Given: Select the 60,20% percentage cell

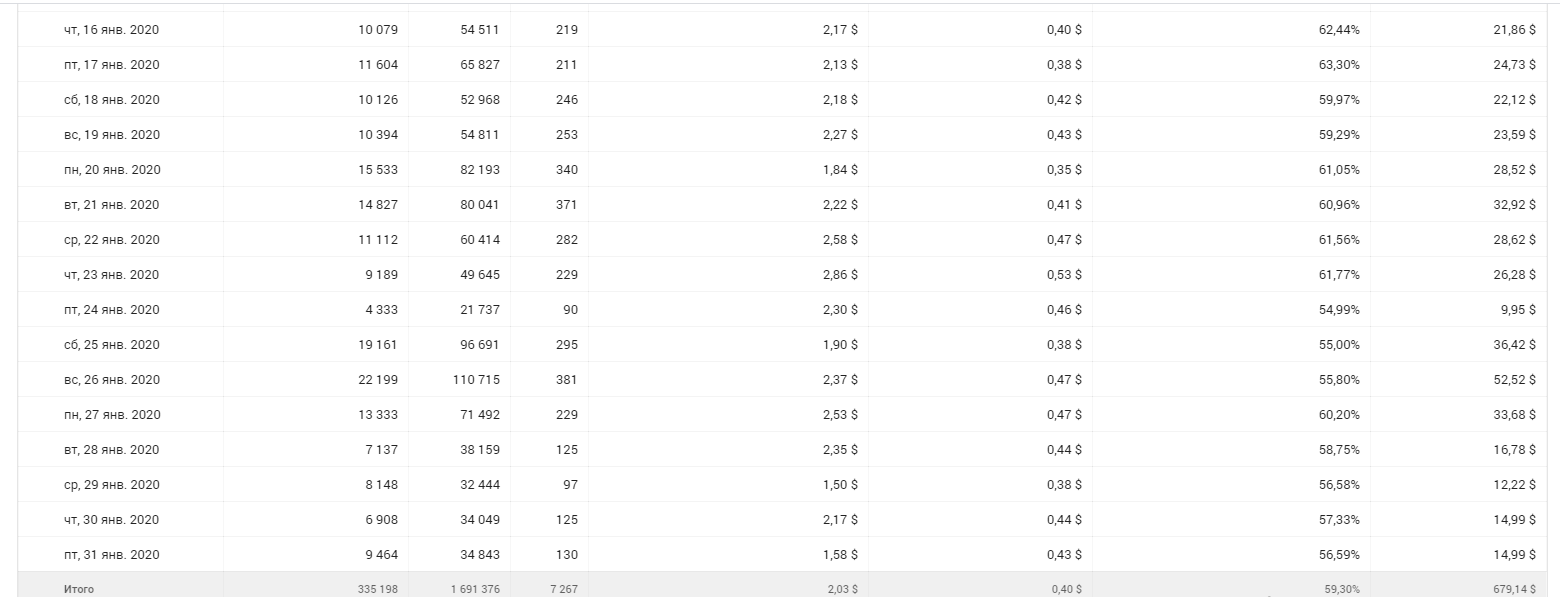Looking at the screenshot, I should click(1339, 415).
